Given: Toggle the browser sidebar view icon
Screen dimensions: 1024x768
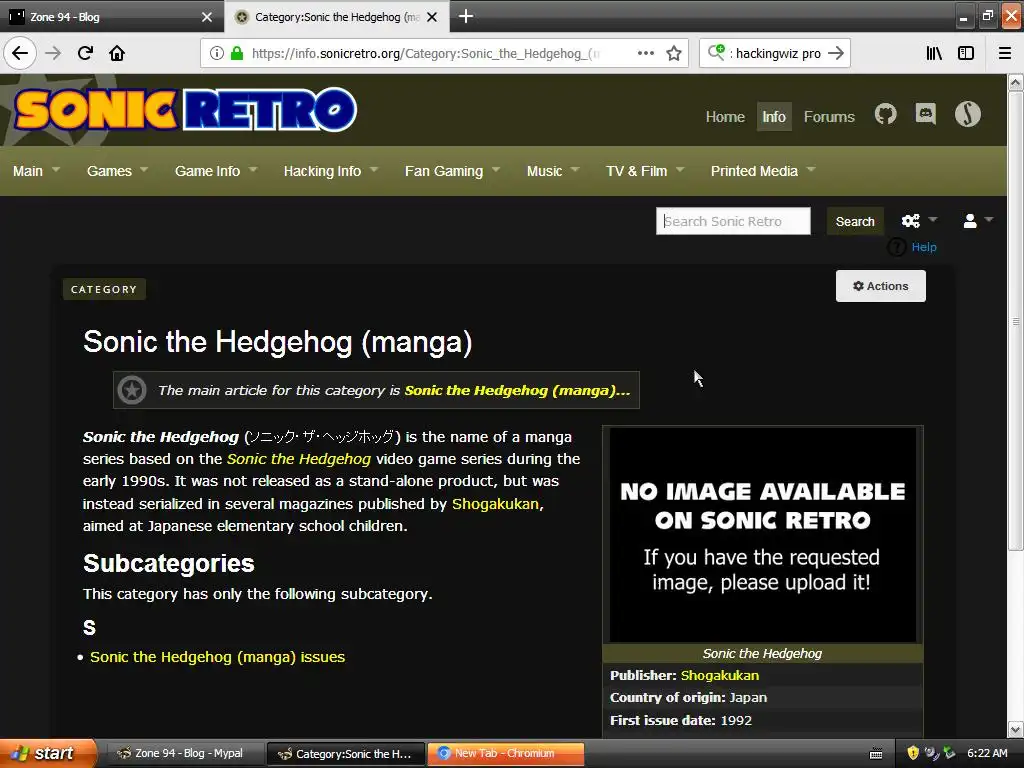Looking at the screenshot, I should (x=966, y=53).
